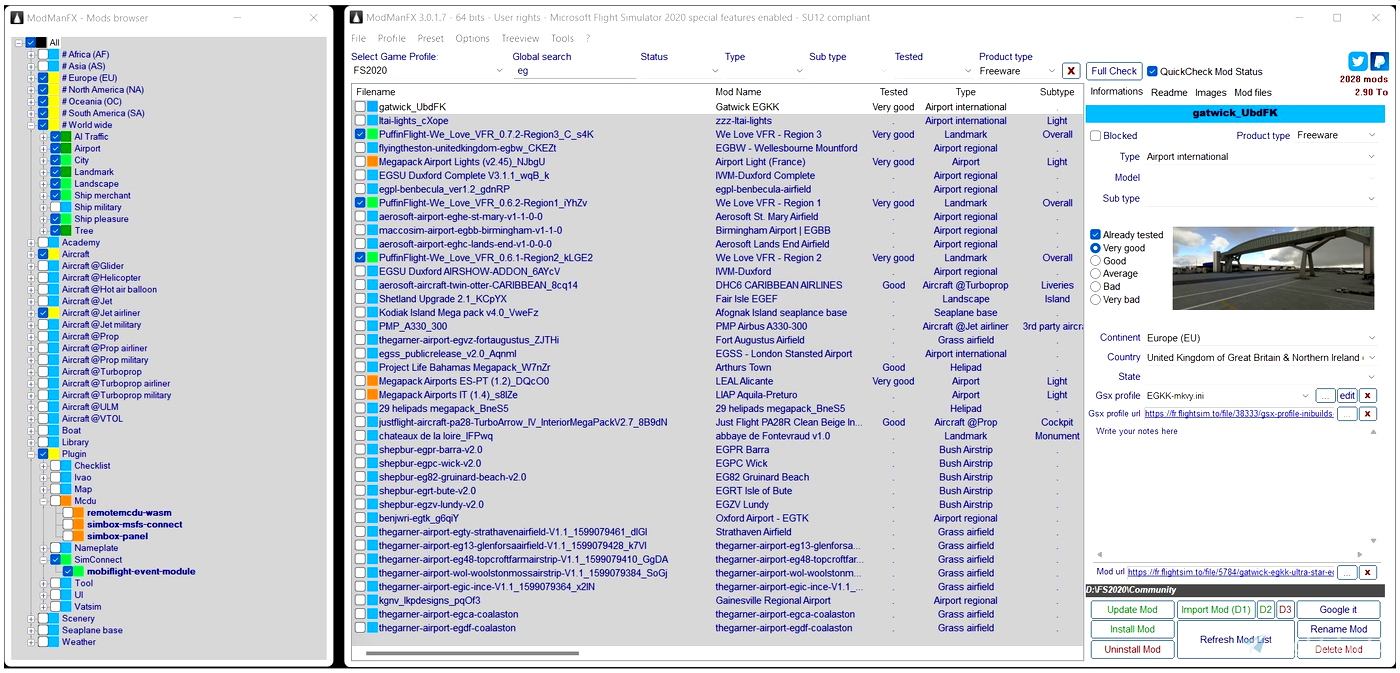Collapse the # World wide tree node
Viewport: 1400px width, 673px height.
coord(31,125)
